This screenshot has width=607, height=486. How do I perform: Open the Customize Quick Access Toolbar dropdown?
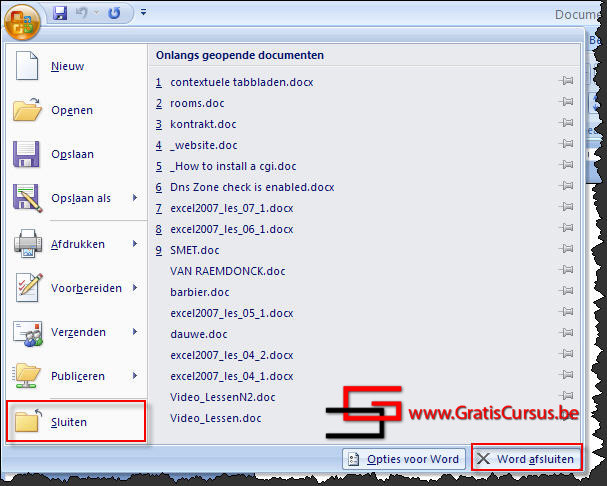pyautogui.click(x=144, y=12)
